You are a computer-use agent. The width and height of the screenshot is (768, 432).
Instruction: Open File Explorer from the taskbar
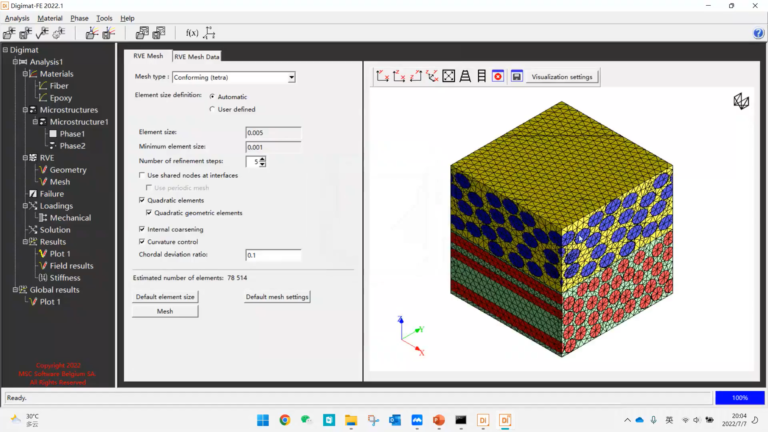click(x=351, y=420)
